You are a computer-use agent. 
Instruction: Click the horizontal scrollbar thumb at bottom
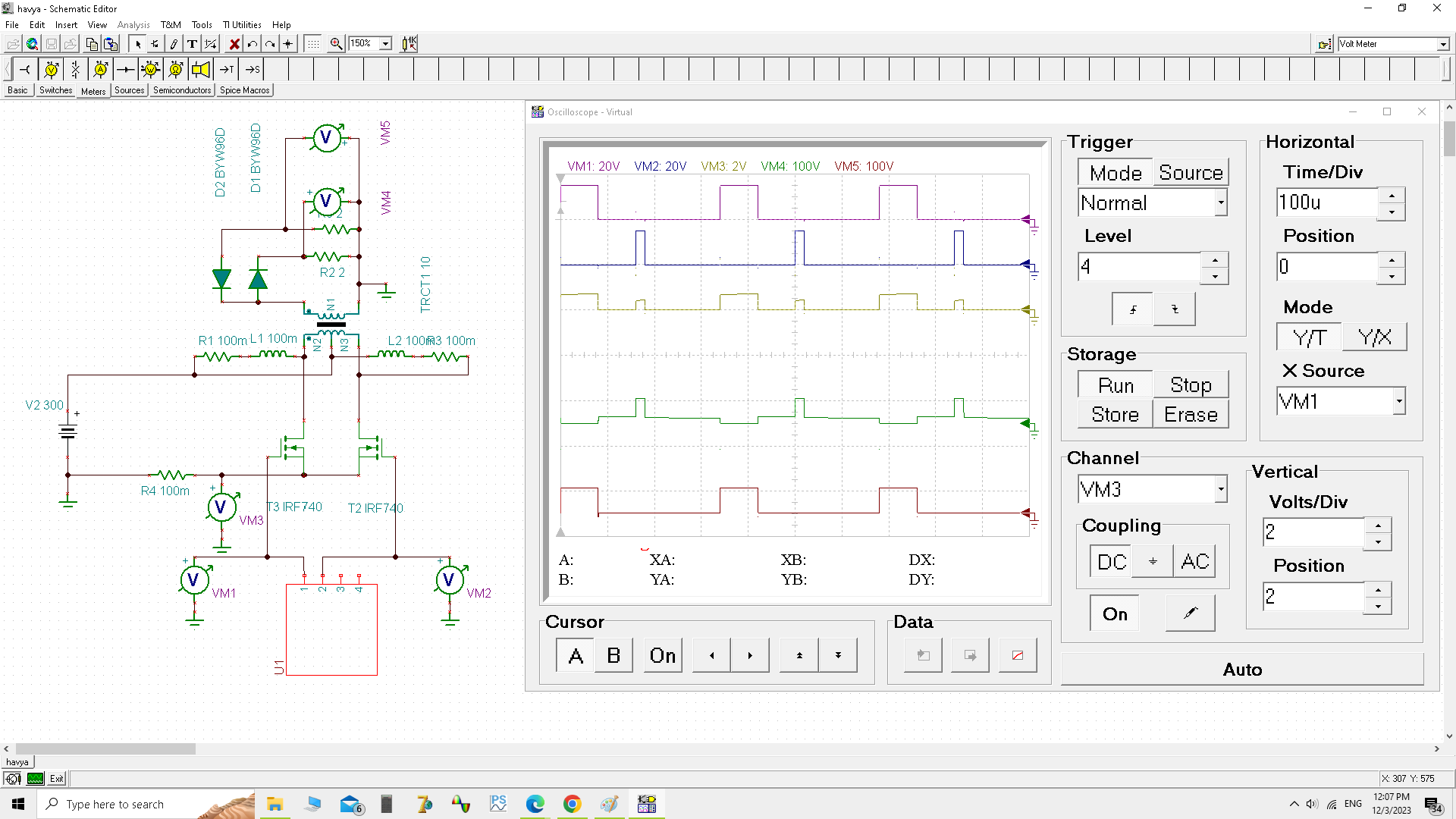tap(105, 748)
